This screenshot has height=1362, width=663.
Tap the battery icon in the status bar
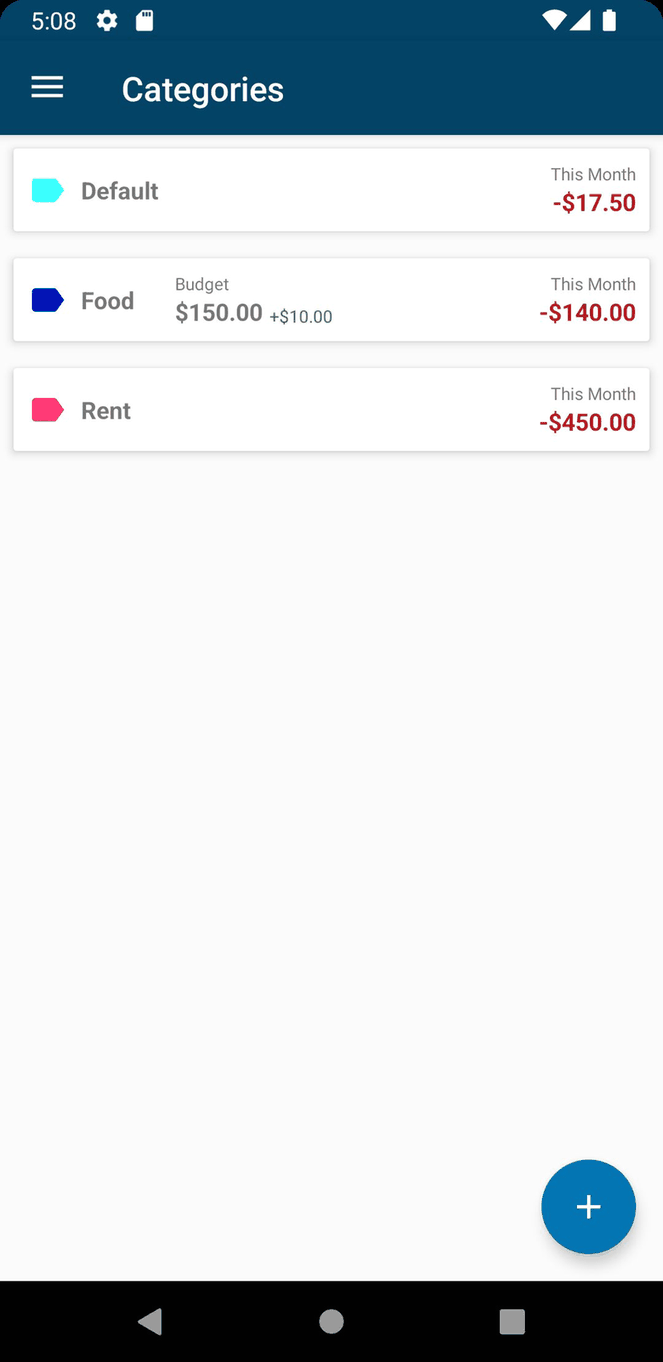[610, 20]
